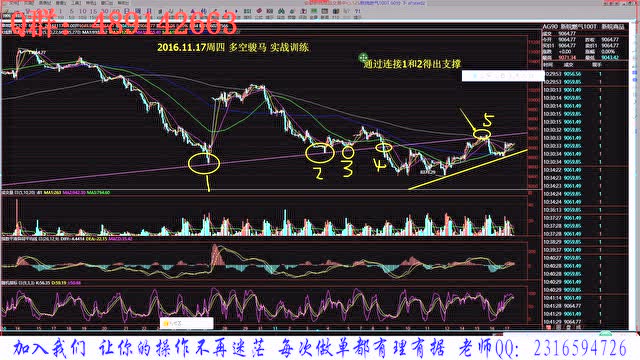Click the left blue arrow toolbar icon
640x360 pixels.
click(x=226, y=11)
